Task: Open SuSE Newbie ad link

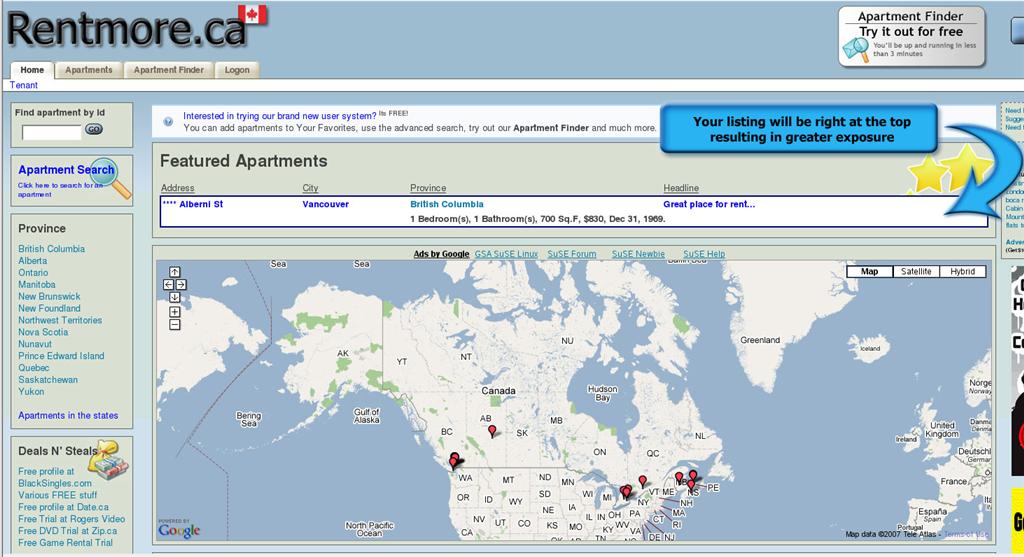Action: tap(638, 254)
